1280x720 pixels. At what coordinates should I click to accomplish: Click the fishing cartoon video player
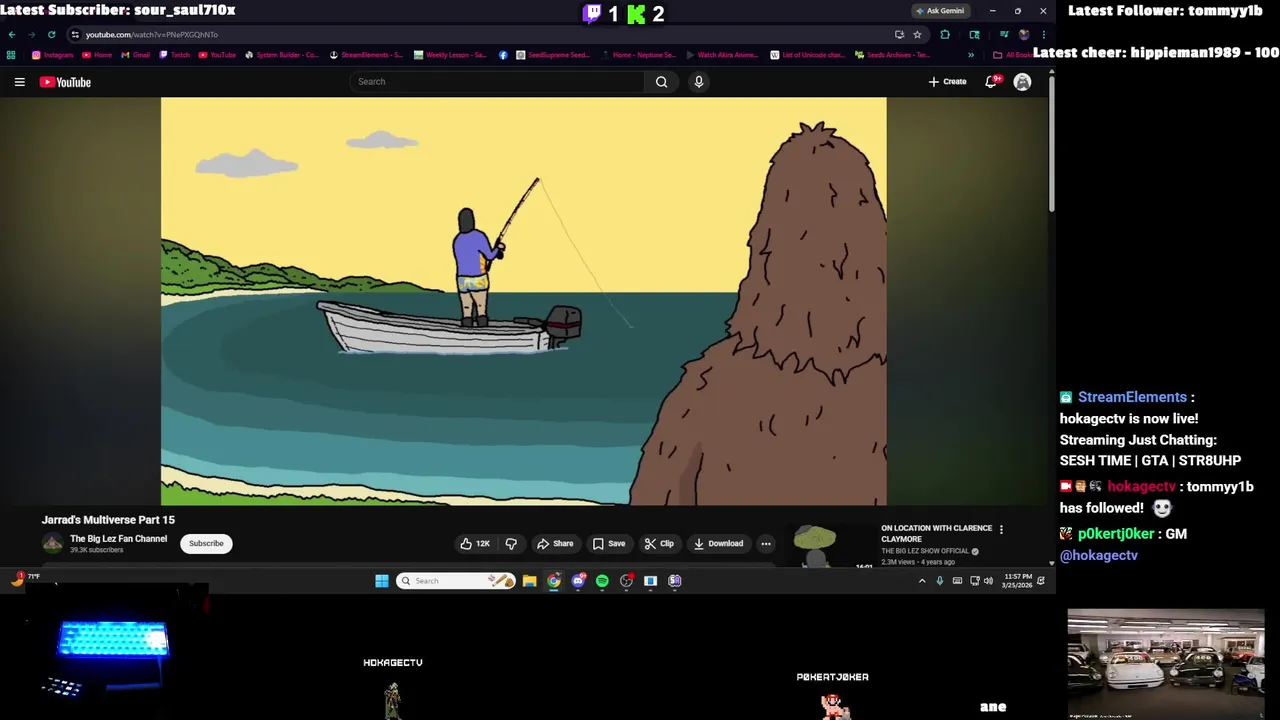tap(523, 301)
